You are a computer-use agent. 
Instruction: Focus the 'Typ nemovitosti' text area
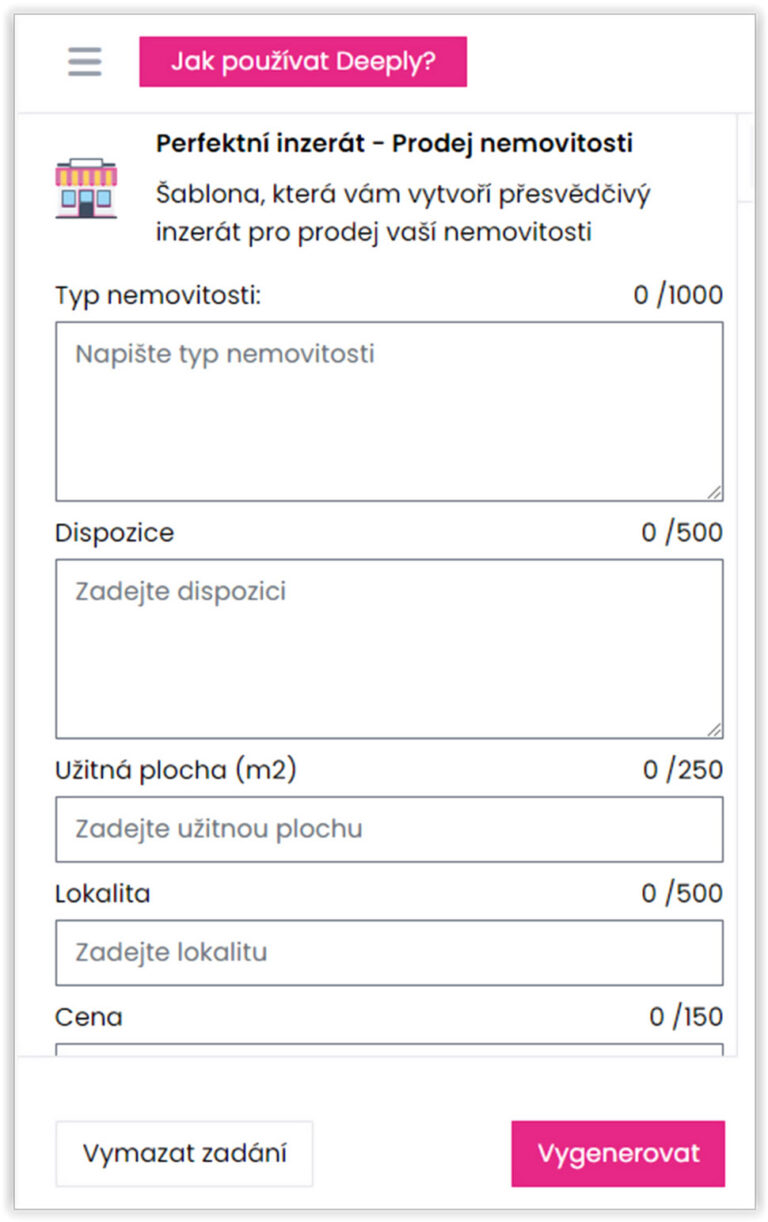click(x=389, y=411)
